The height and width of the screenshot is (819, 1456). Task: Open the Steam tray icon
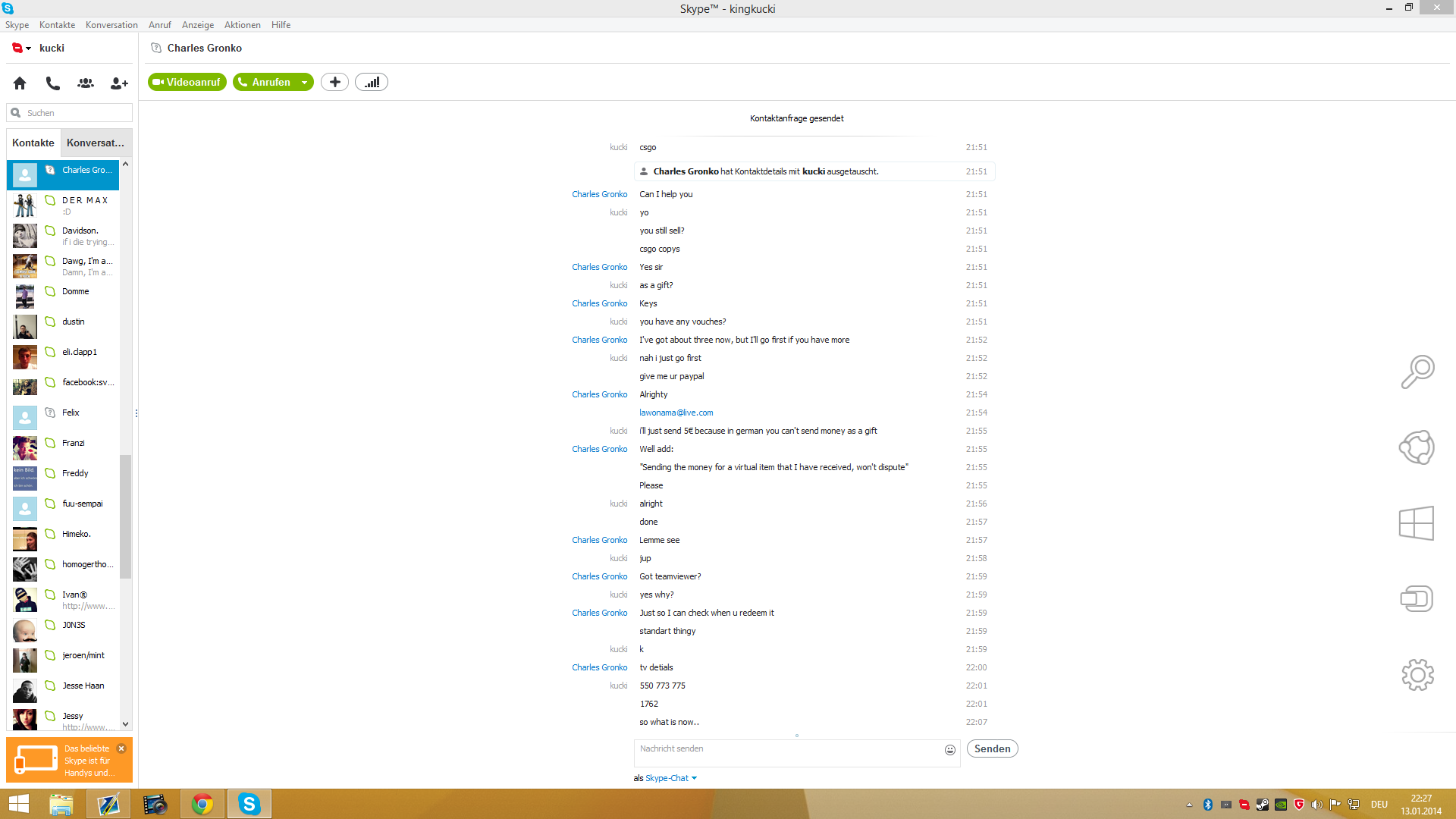1263,805
